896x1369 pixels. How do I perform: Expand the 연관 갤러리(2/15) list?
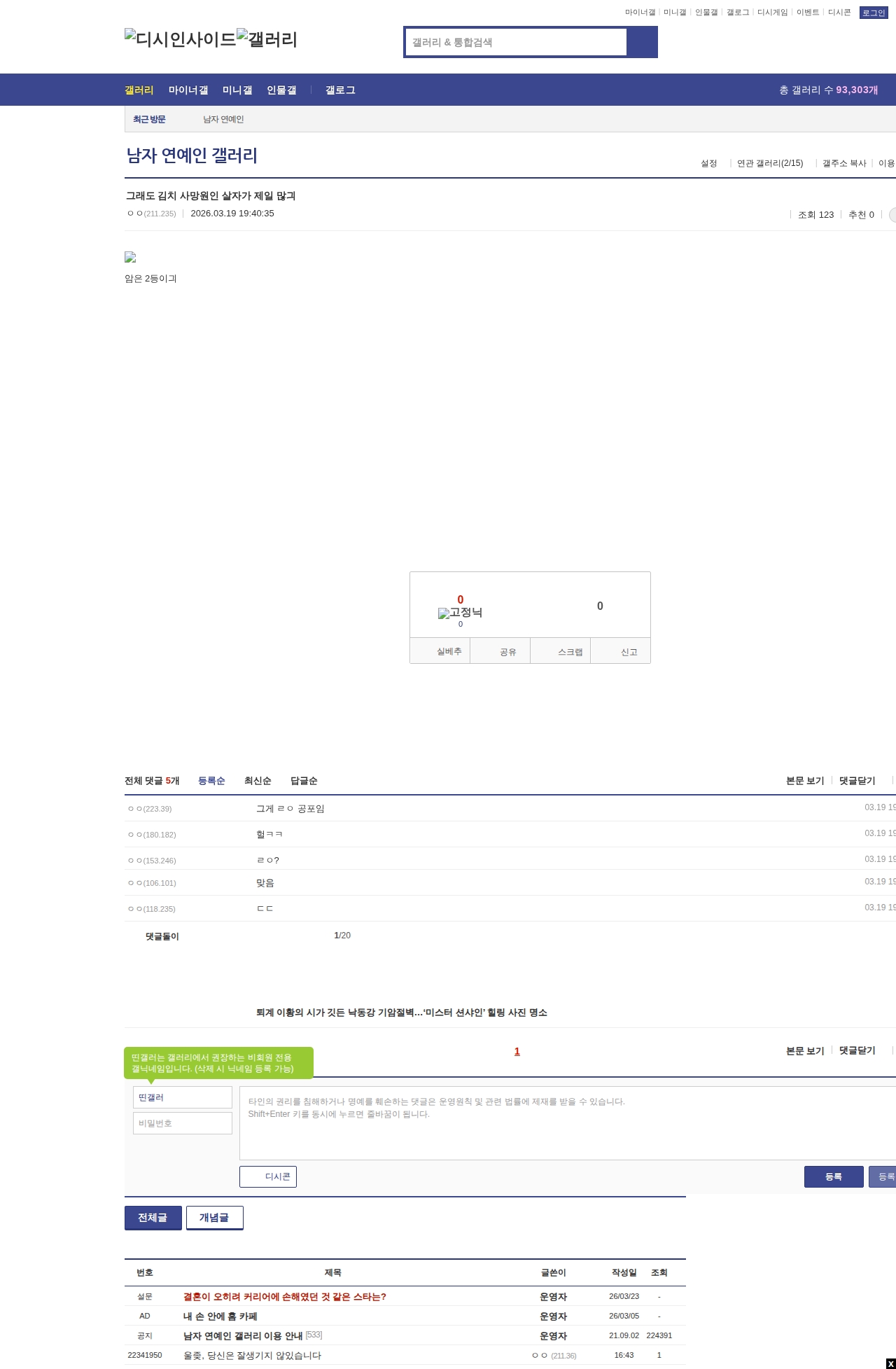[x=770, y=163]
